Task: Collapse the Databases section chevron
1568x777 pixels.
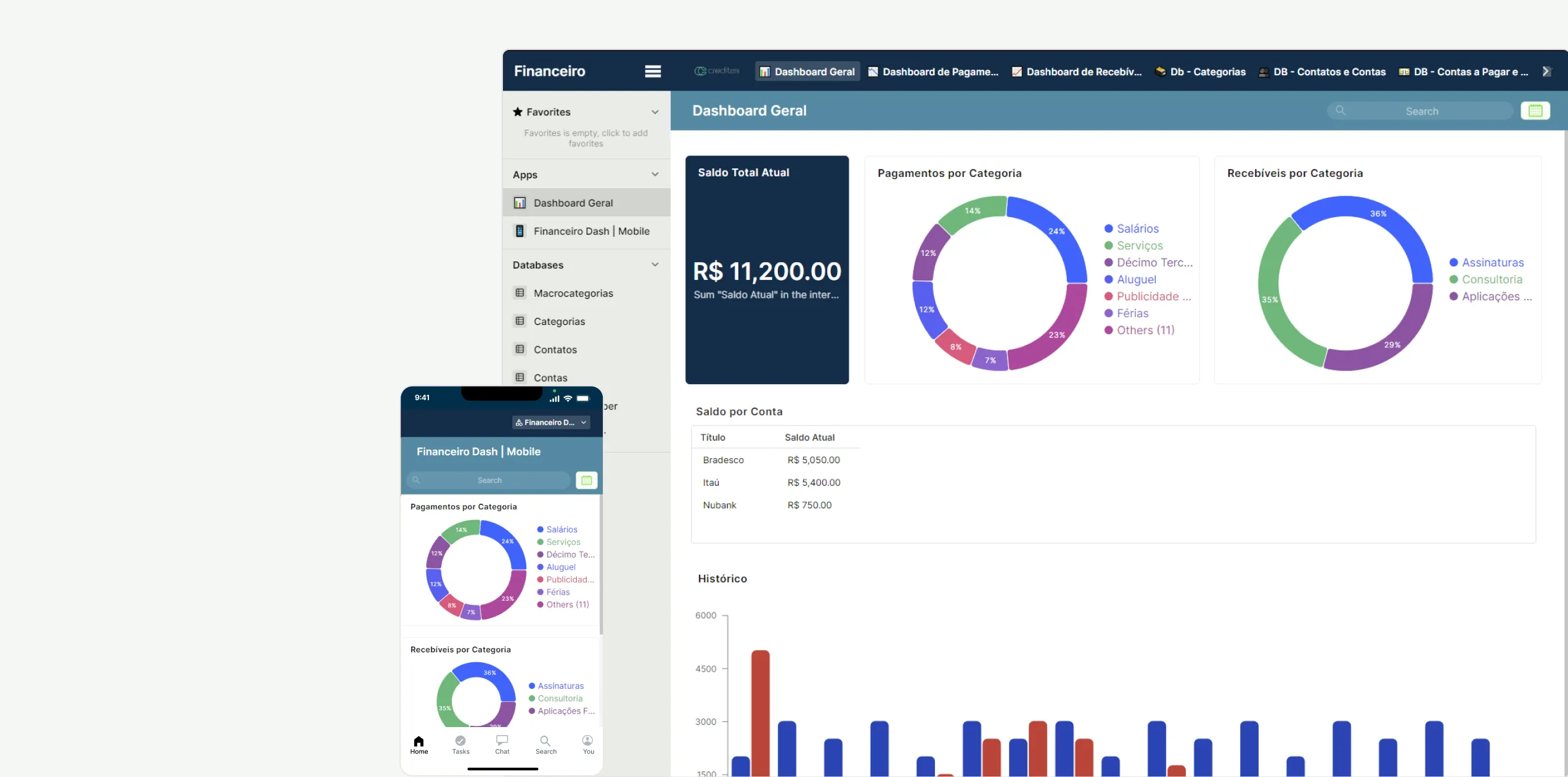Action: 655,265
